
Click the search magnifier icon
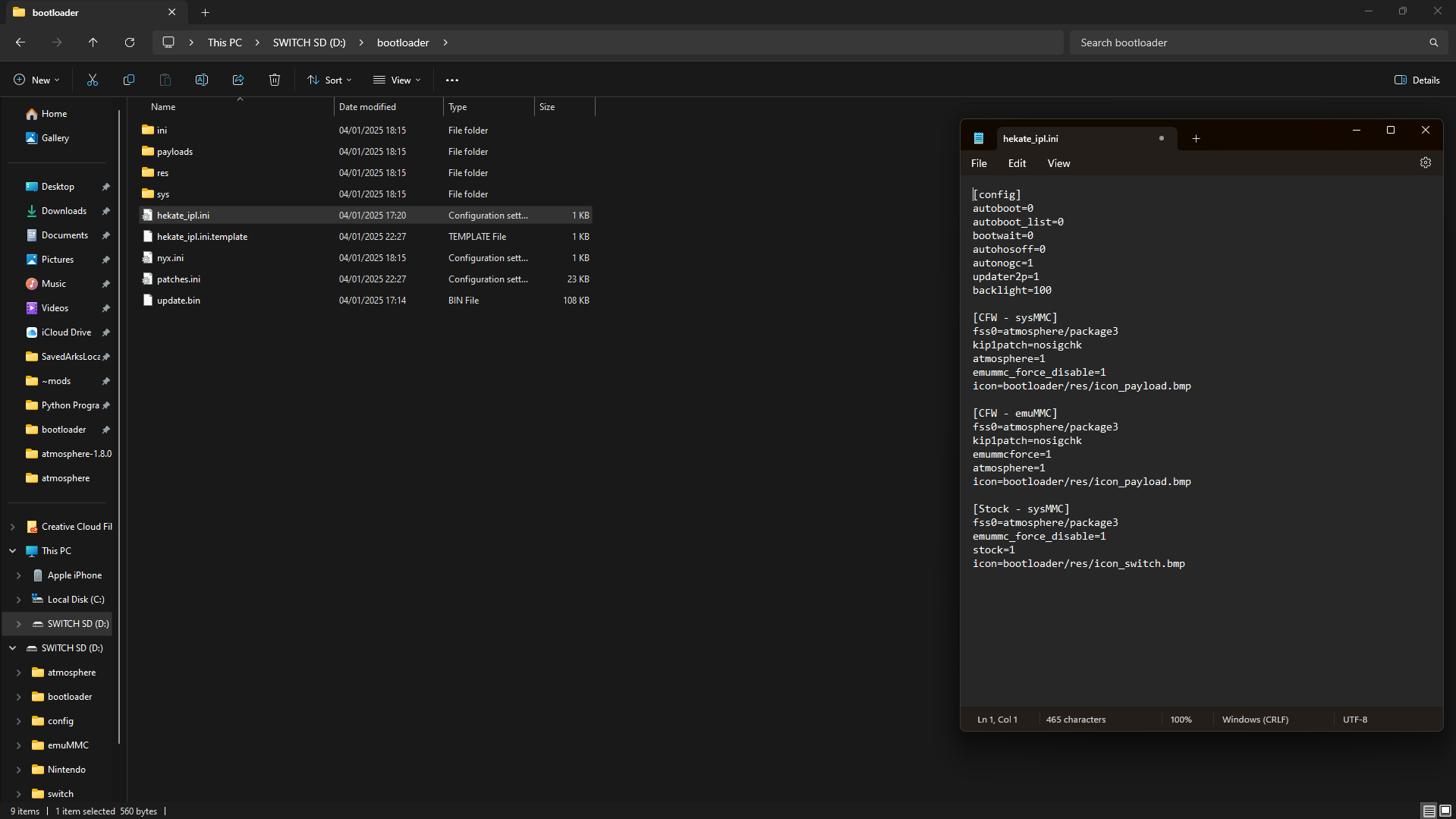[x=1433, y=43]
